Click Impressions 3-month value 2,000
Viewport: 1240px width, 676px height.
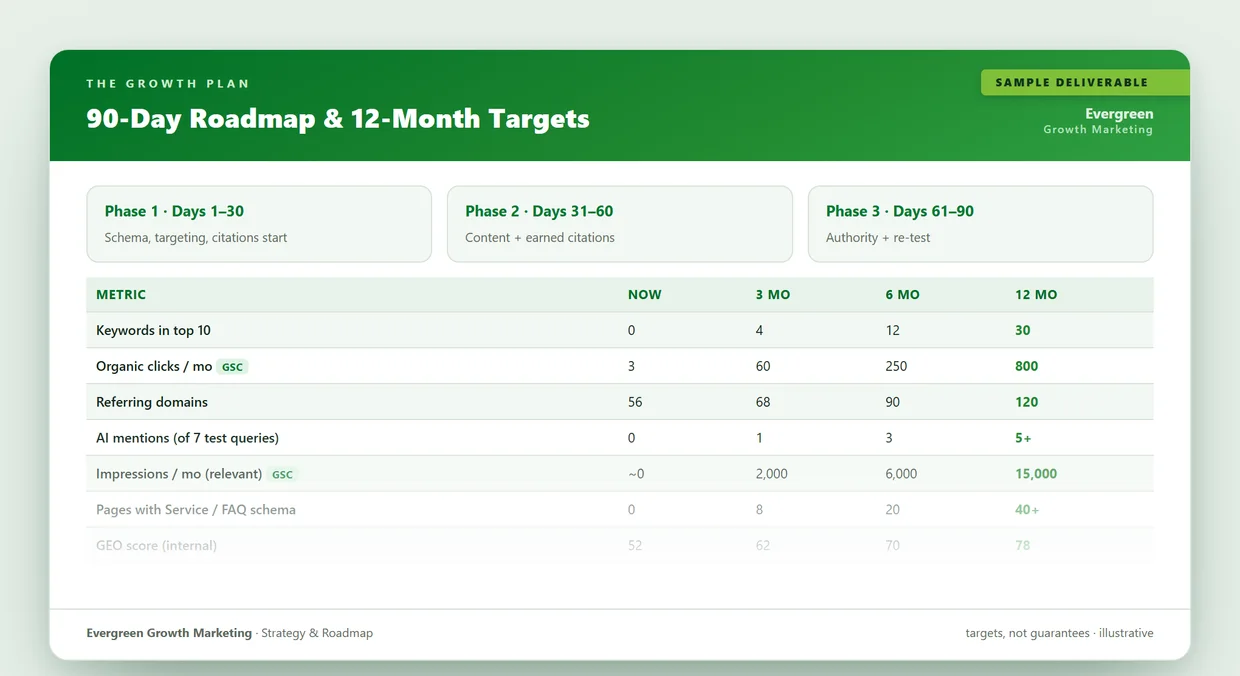pyautogui.click(x=772, y=475)
